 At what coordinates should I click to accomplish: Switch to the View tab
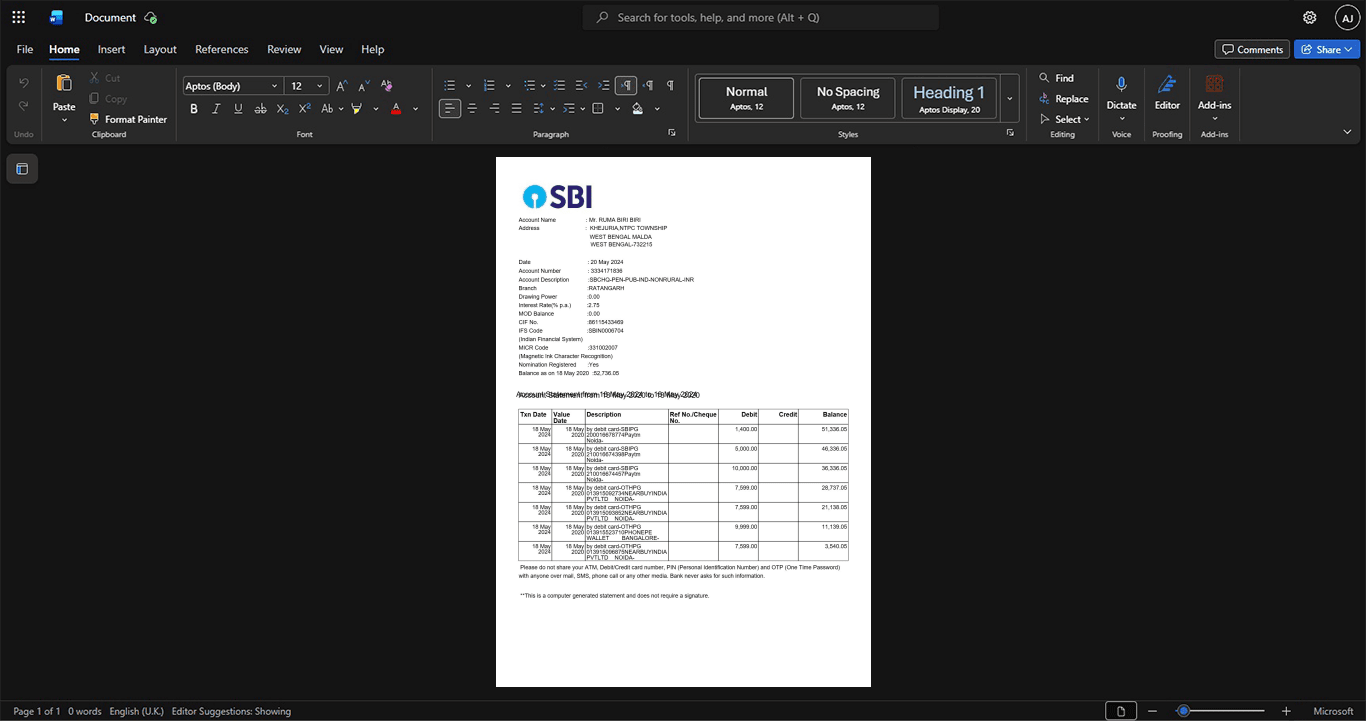(331, 49)
